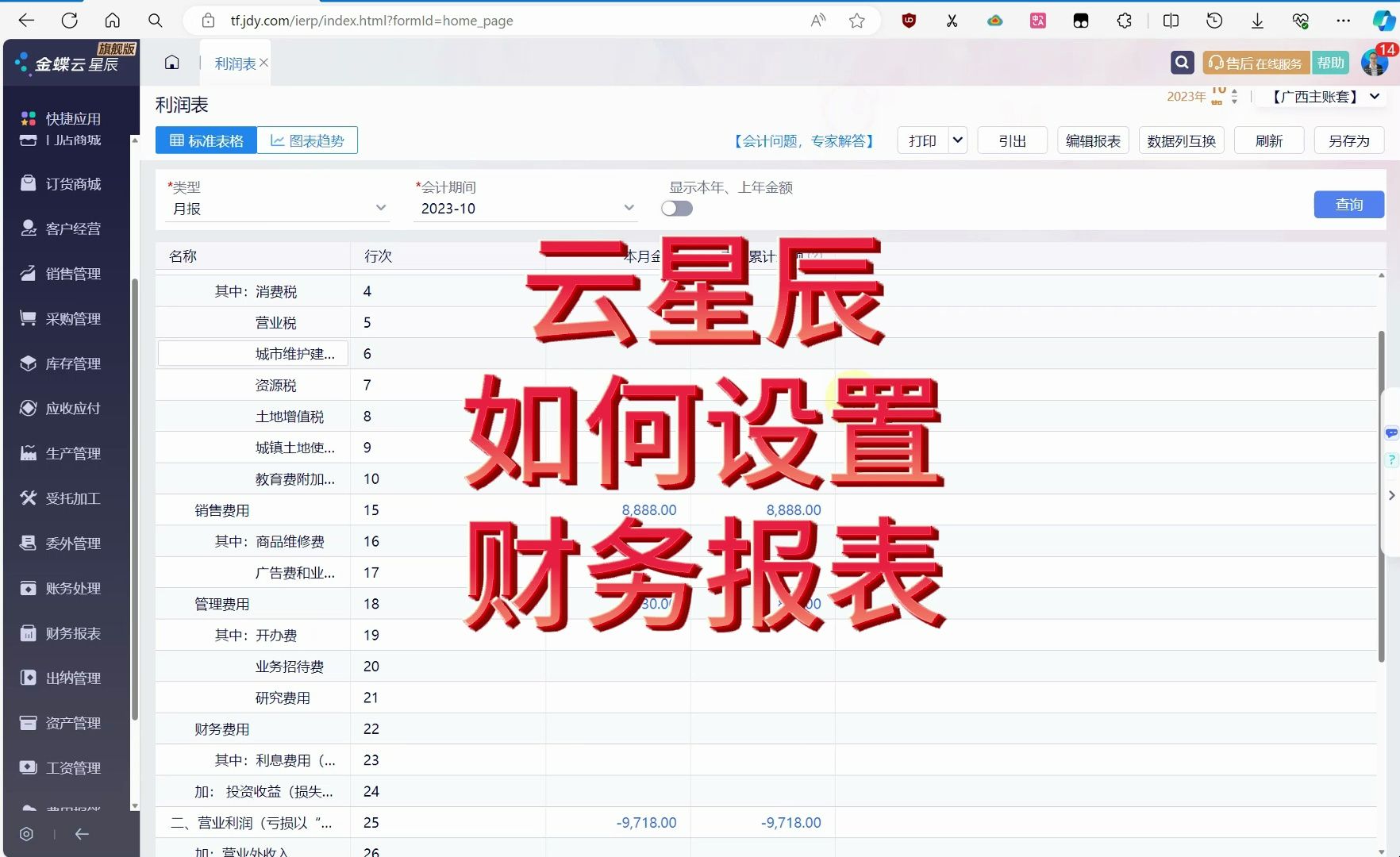This screenshot has width=1400, height=857.
Task: Select the 利润表 browser-style tab
Action: (234, 62)
